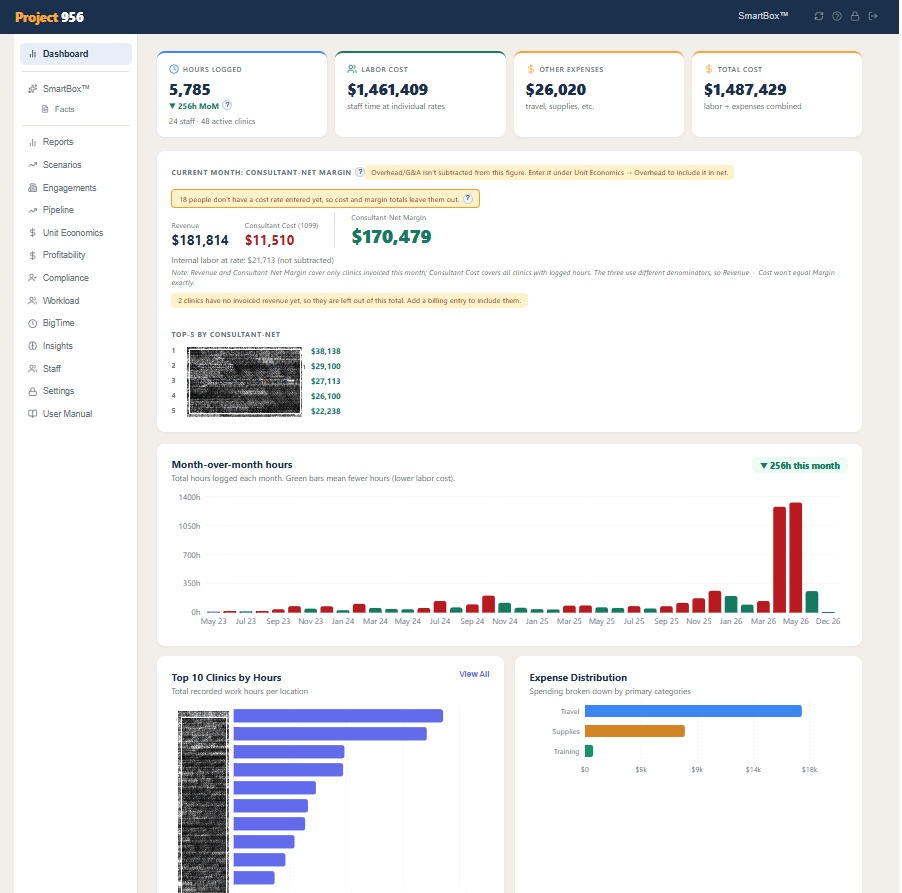The width and height of the screenshot is (902, 893).
Task: Click the User Manual book icon in the sidebar
Action: [33, 414]
